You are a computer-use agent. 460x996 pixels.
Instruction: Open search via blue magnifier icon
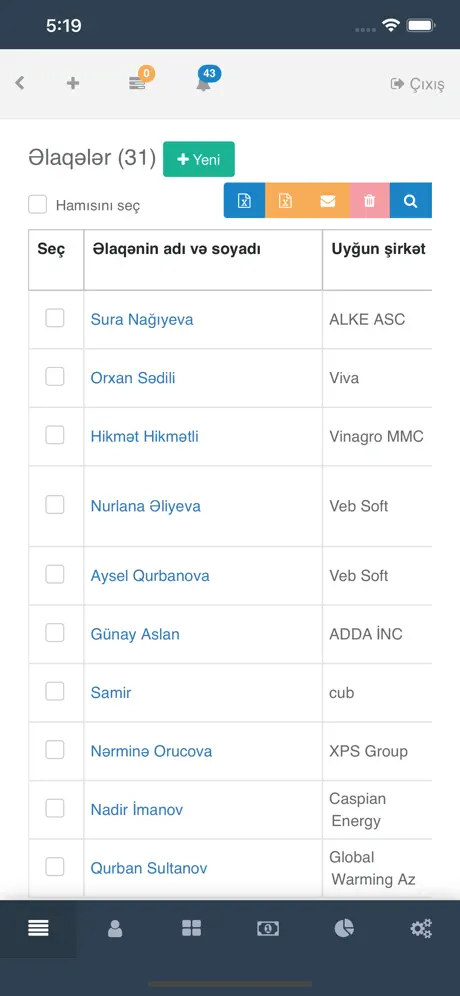[x=410, y=201]
